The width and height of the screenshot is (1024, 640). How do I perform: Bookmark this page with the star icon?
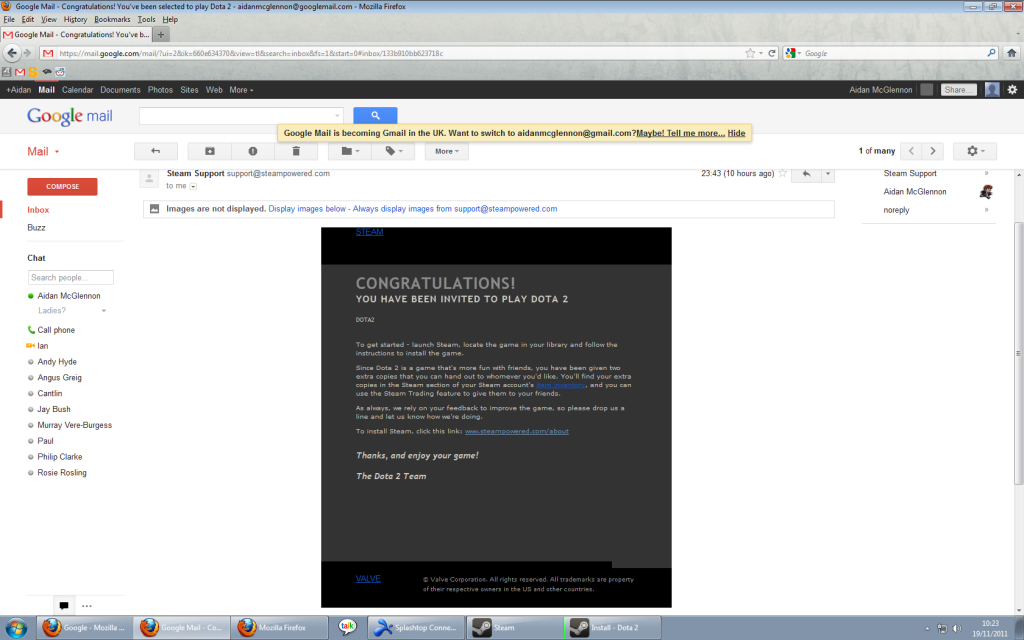pos(750,53)
